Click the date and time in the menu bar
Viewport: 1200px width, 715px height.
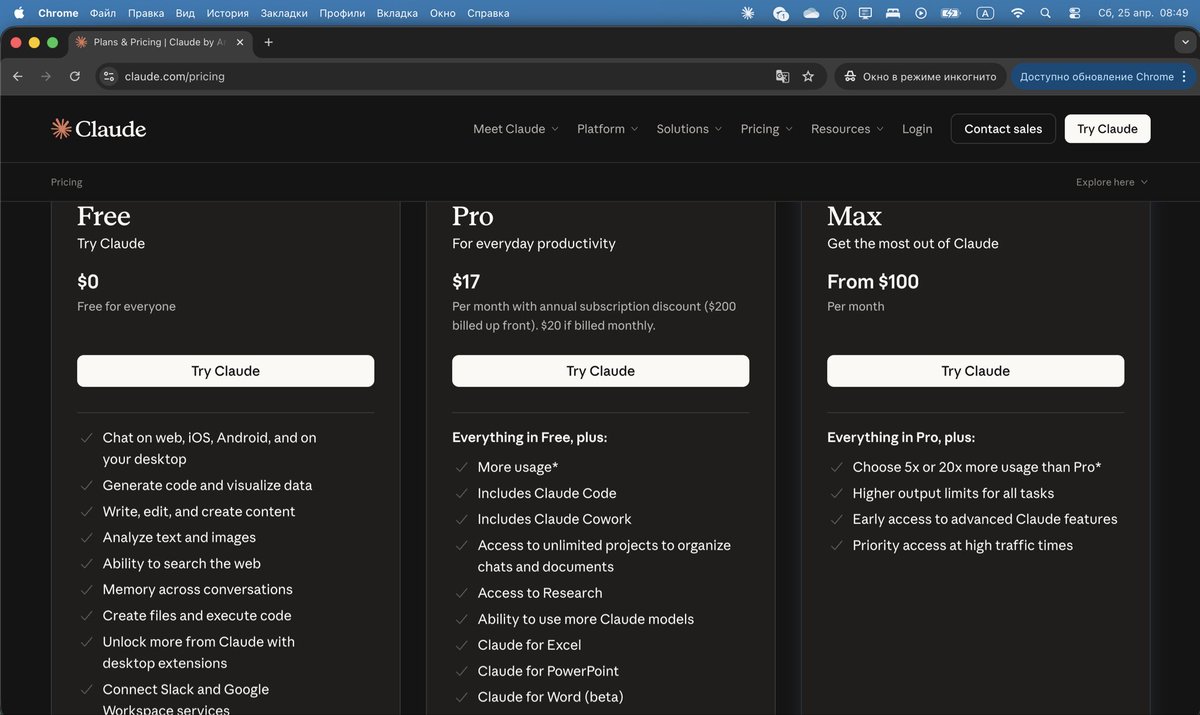(1142, 13)
